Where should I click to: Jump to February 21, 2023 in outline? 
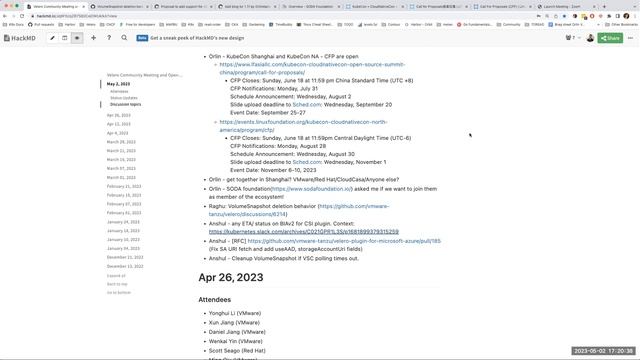click(x=124, y=187)
